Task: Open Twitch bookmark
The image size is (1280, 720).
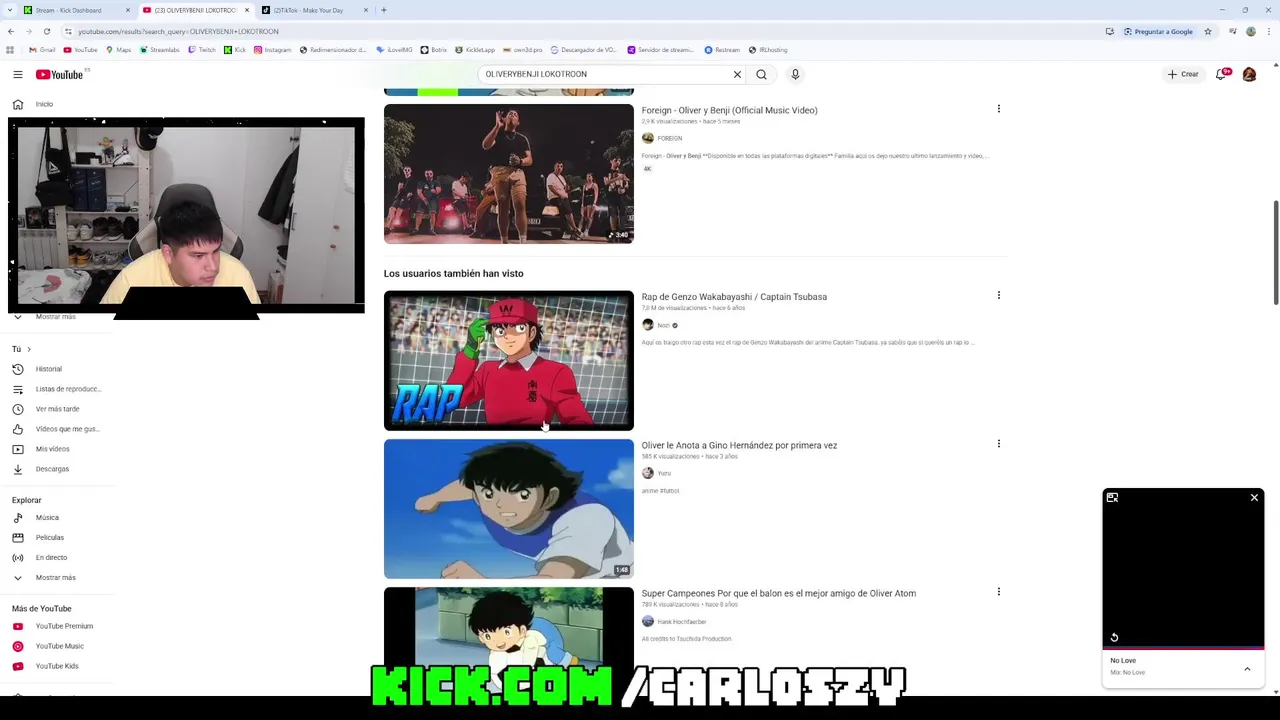Action: 202,50
